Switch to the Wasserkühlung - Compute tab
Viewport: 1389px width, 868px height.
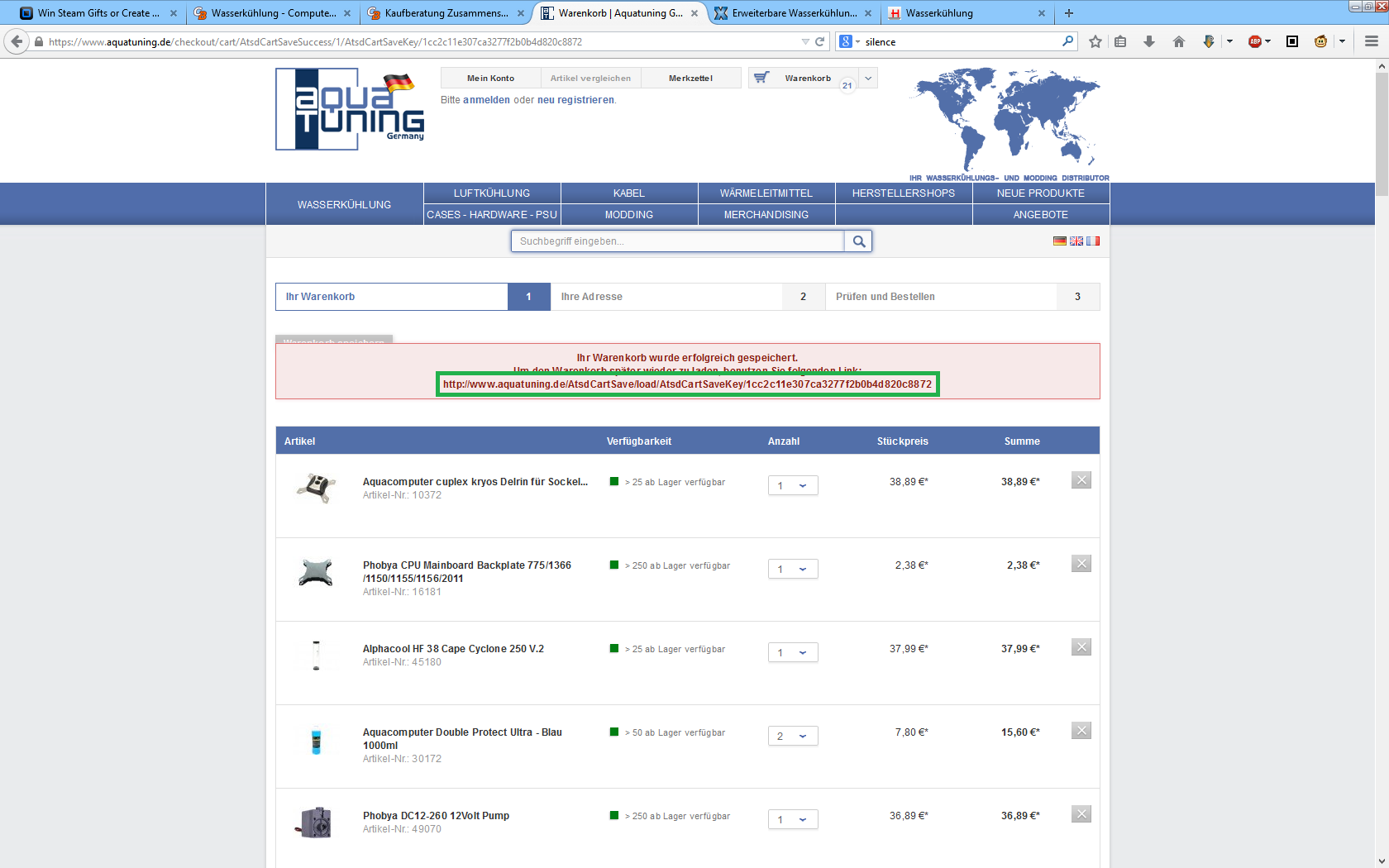coord(273,13)
